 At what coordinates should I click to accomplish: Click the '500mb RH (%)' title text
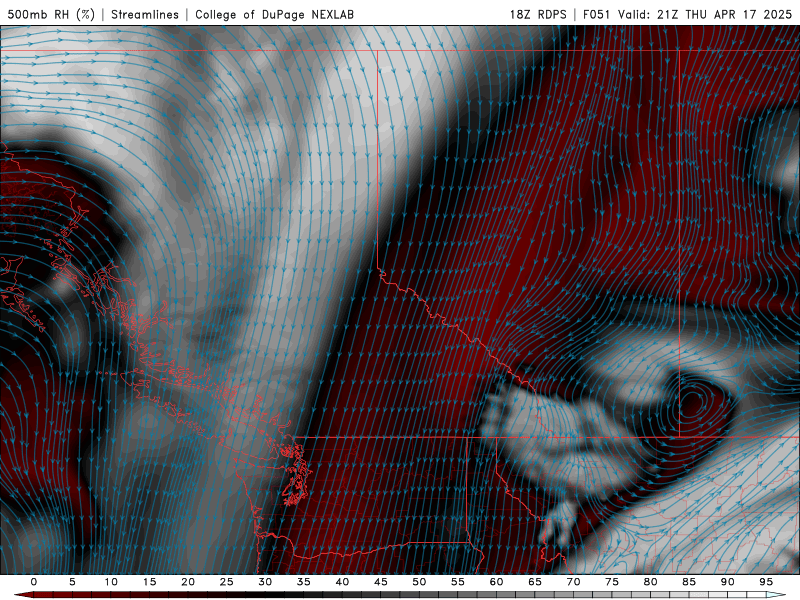pos(51,14)
